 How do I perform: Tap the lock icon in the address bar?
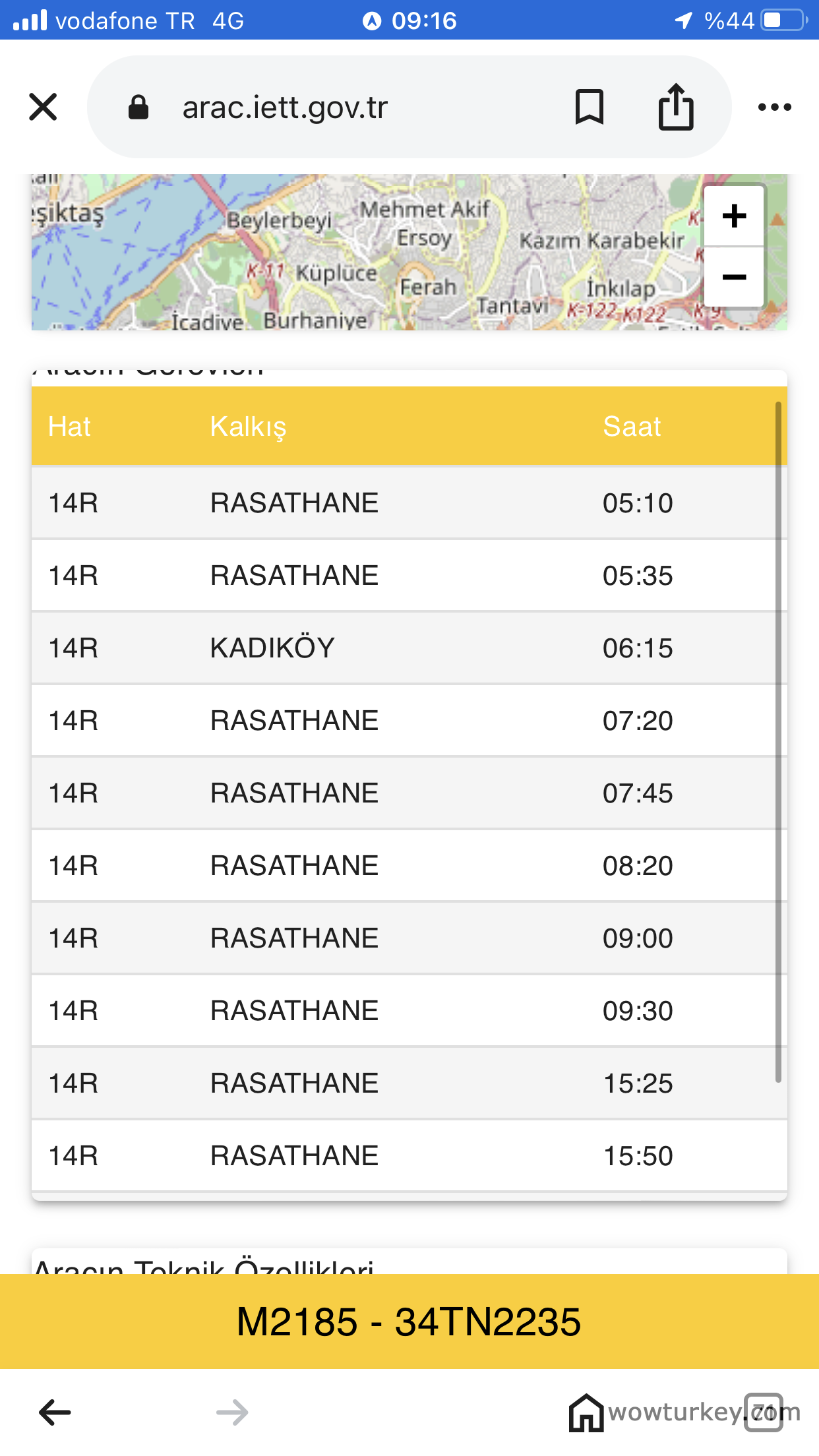coord(138,107)
